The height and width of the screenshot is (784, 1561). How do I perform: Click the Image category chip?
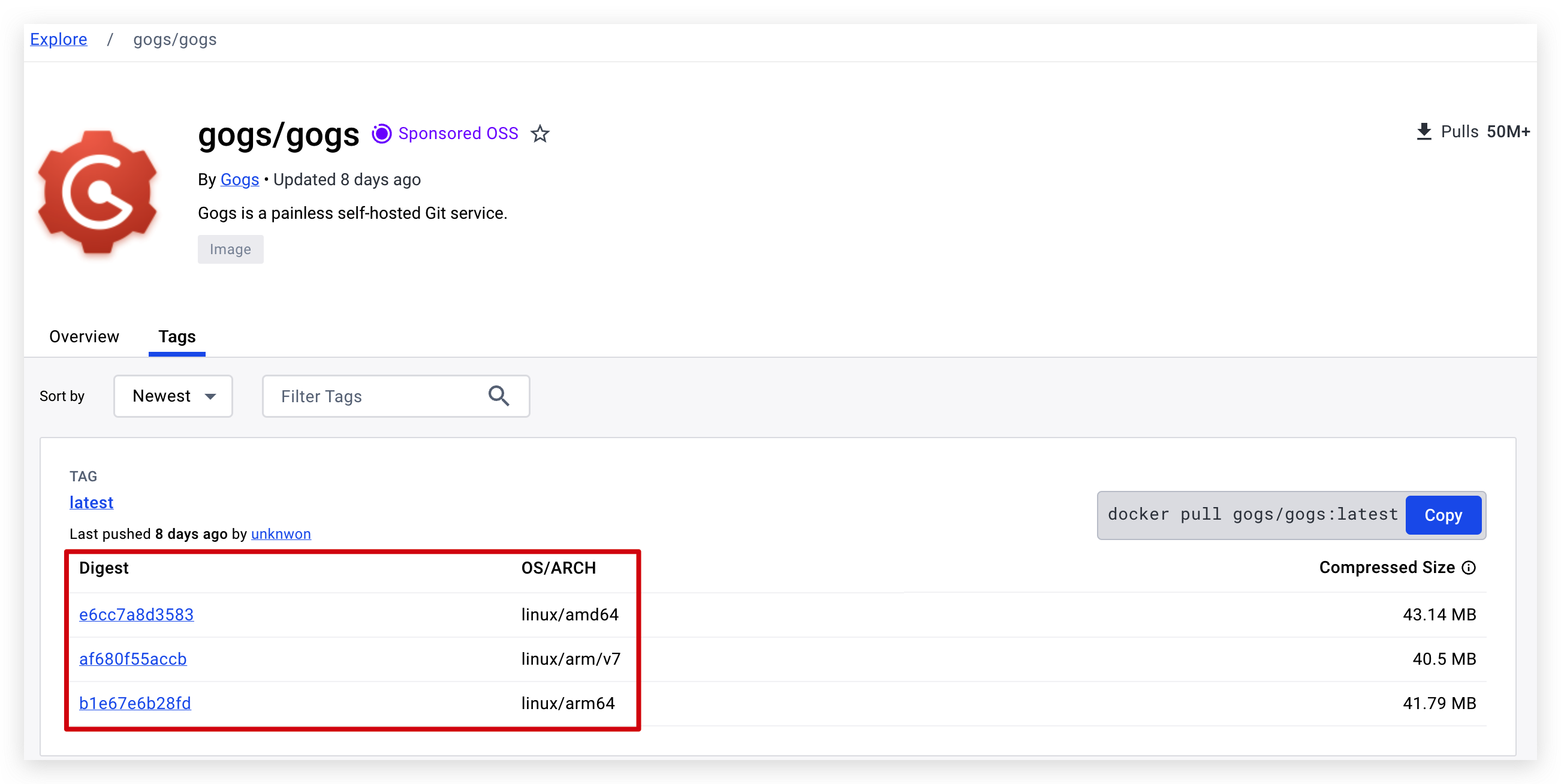coord(230,249)
